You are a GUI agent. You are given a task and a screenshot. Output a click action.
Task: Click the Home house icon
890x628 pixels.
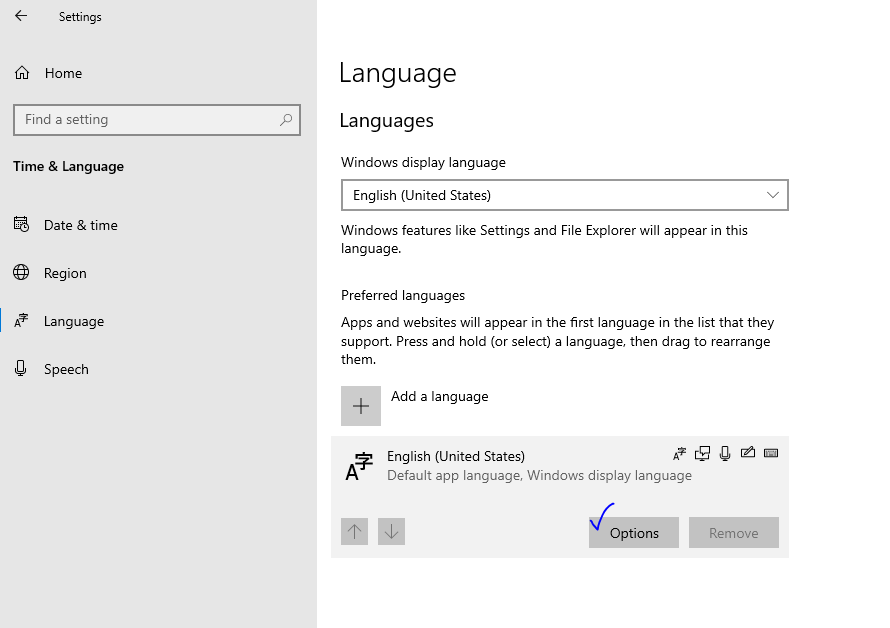pos(22,73)
